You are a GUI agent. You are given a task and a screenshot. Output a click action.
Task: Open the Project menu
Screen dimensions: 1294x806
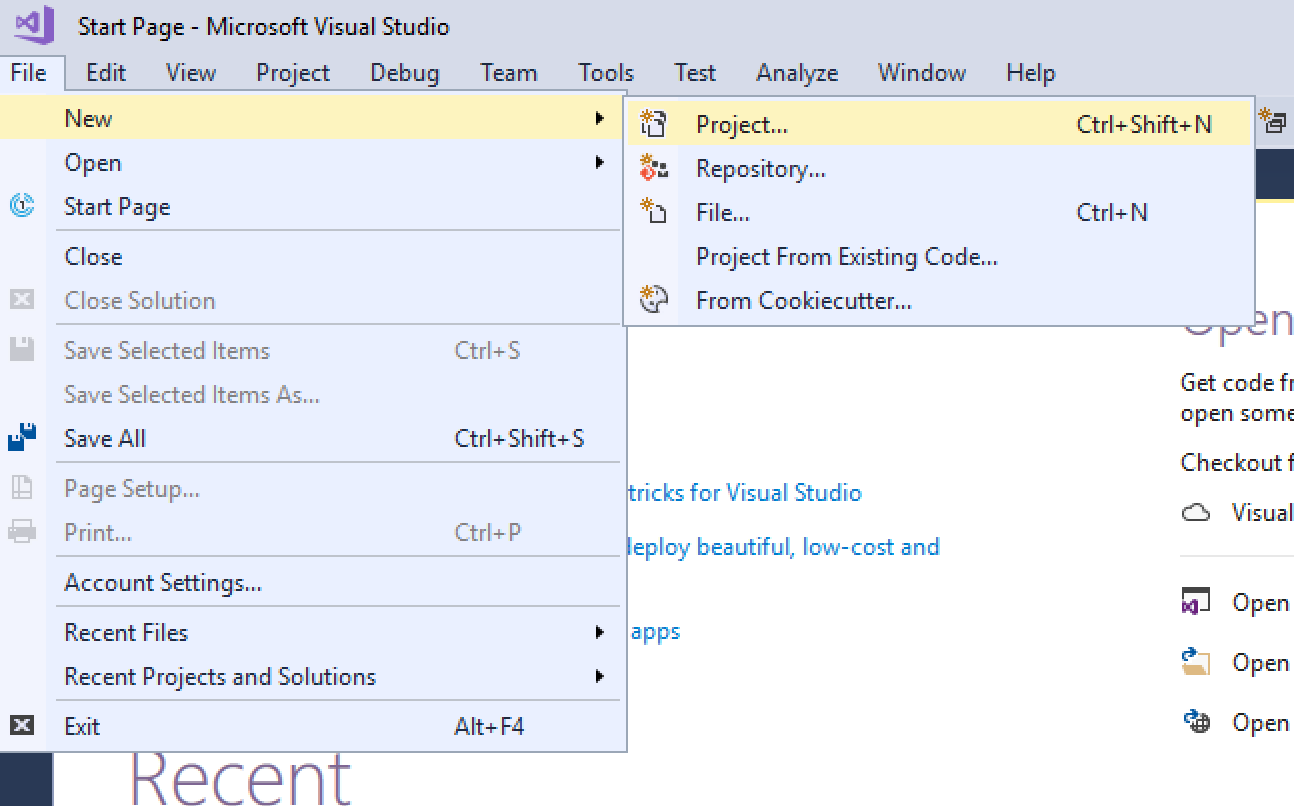pos(293,72)
